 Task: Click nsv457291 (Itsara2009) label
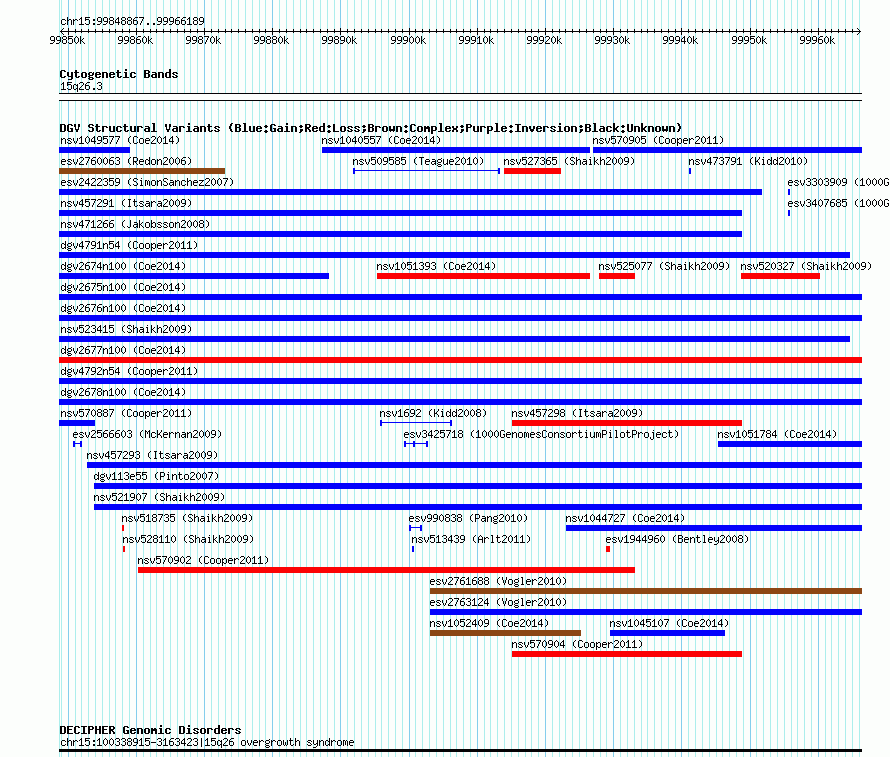[126, 203]
